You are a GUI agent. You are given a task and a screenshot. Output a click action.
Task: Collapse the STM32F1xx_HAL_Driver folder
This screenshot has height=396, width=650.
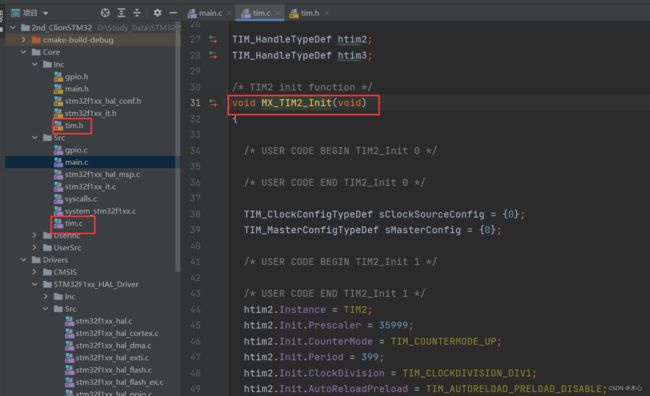[35, 284]
